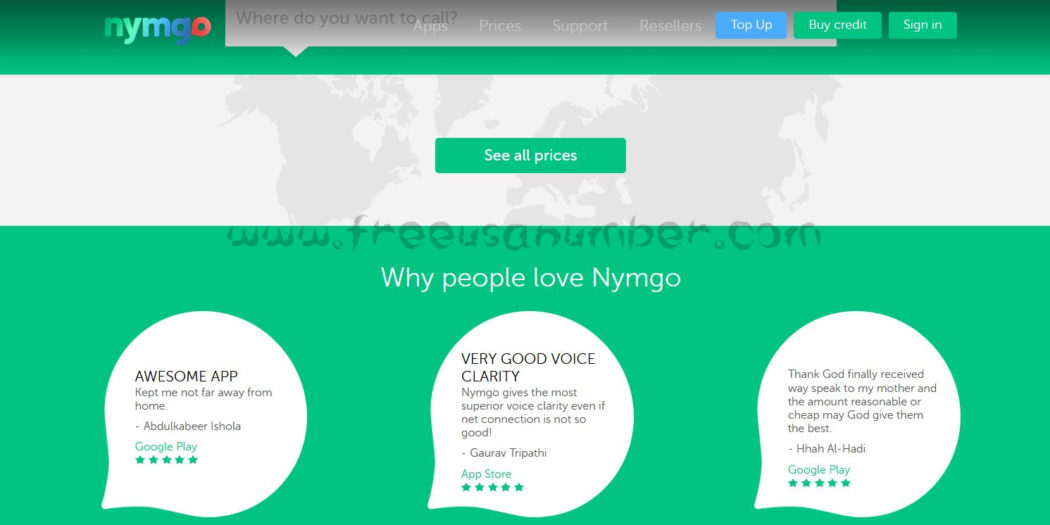Click the Nymgo logo

point(157,28)
